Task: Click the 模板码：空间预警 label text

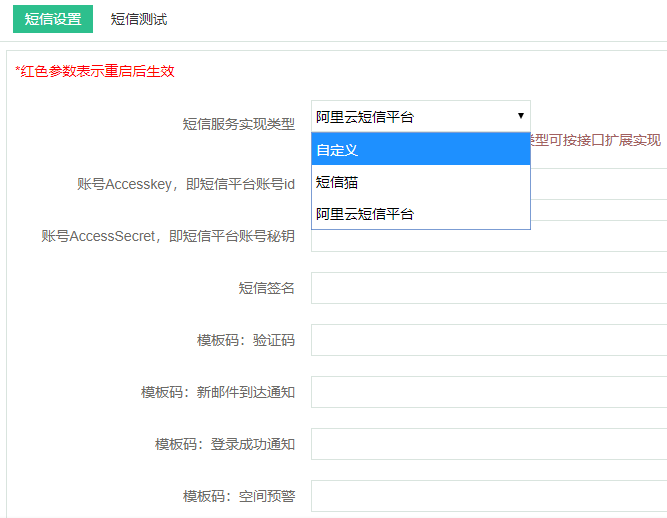Action: 238,496
